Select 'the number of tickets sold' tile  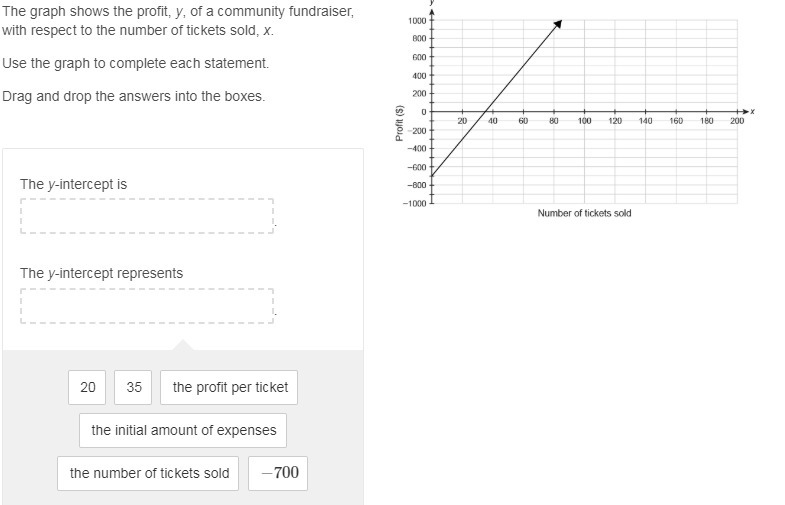pyautogui.click(x=148, y=473)
